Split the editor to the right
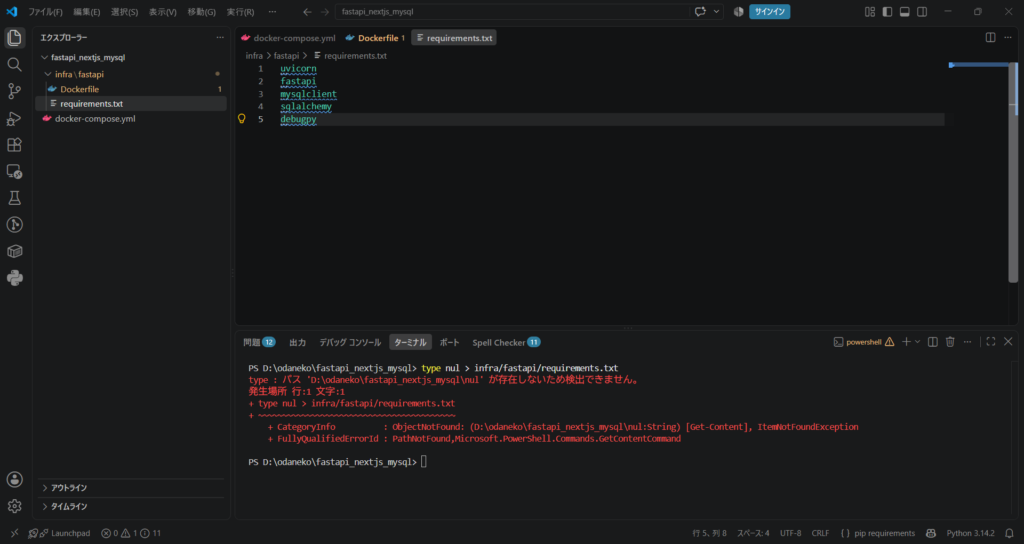 pos(991,38)
